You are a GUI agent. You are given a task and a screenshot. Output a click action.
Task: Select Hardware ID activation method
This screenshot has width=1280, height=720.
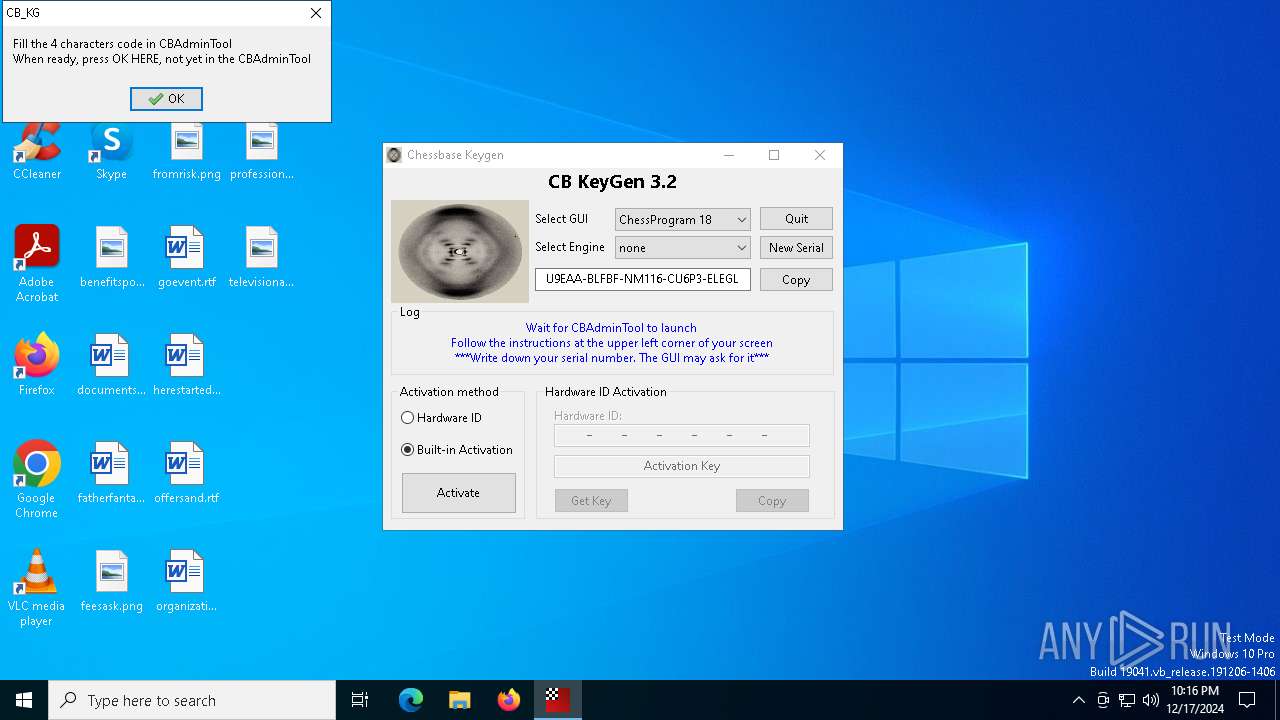(441, 418)
